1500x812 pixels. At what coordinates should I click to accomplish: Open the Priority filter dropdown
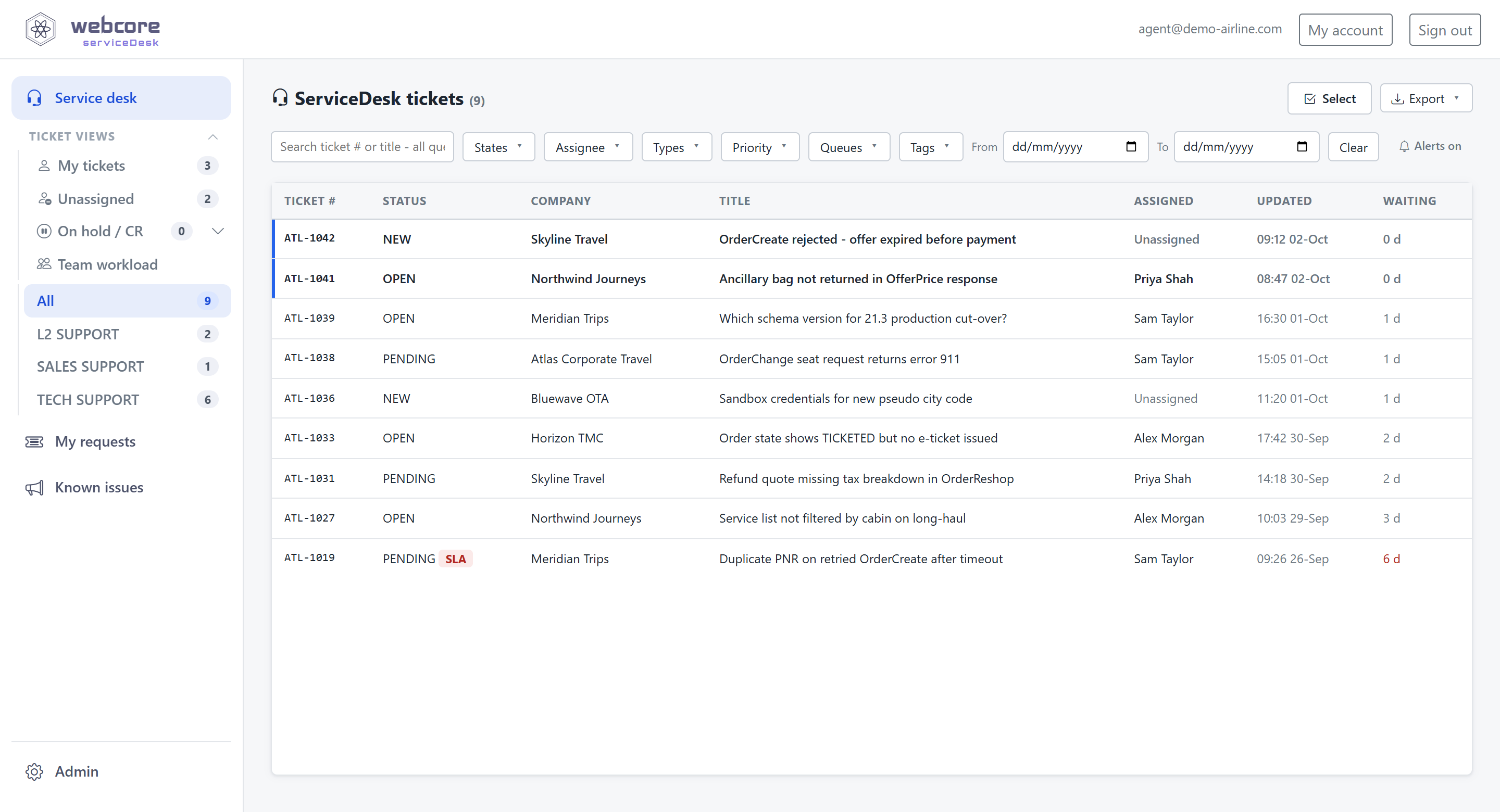(760, 147)
